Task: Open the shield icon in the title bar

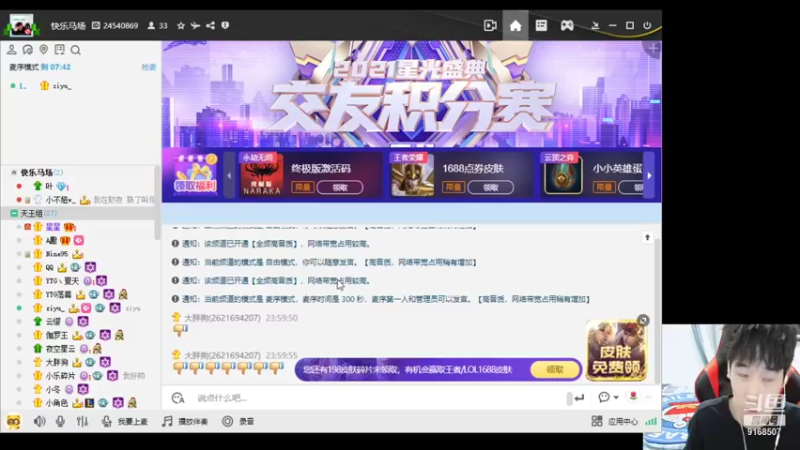Action: [x=225, y=26]
